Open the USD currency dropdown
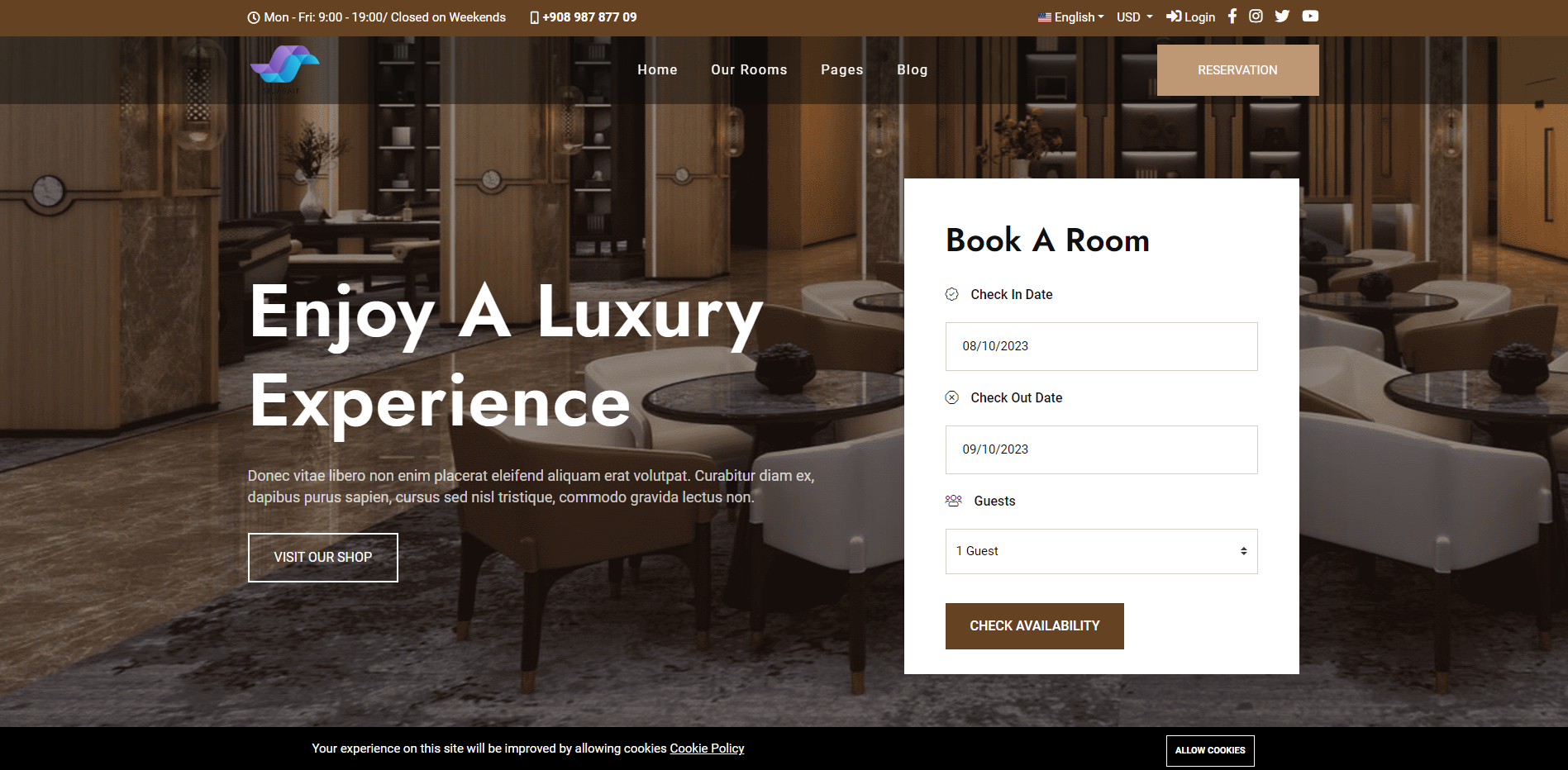The height and width of the screenshot is (770, 1568). (x=1134, y=17)
